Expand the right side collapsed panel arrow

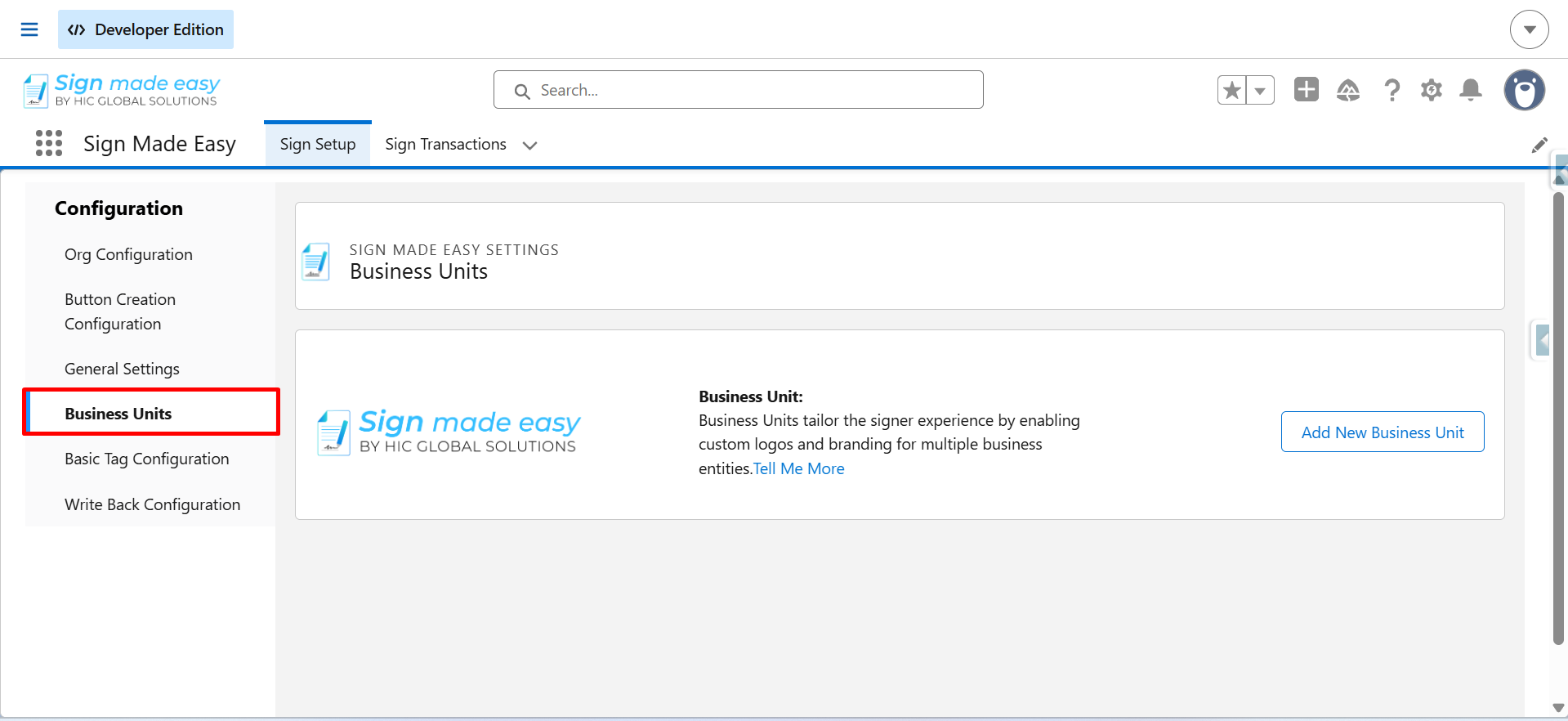(1541, 339)
